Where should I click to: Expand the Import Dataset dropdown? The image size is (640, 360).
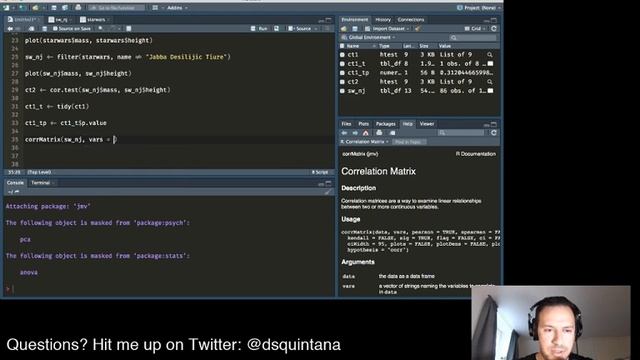pyautogui.click(x=387, y=29)
